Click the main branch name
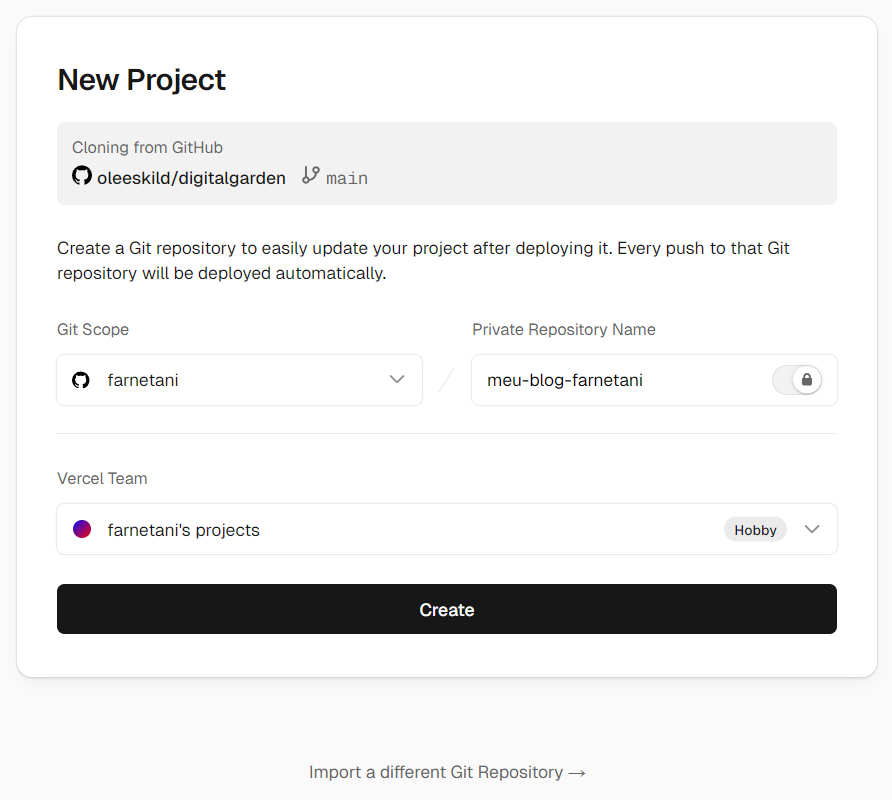The image size is (892, 800). 347,178
